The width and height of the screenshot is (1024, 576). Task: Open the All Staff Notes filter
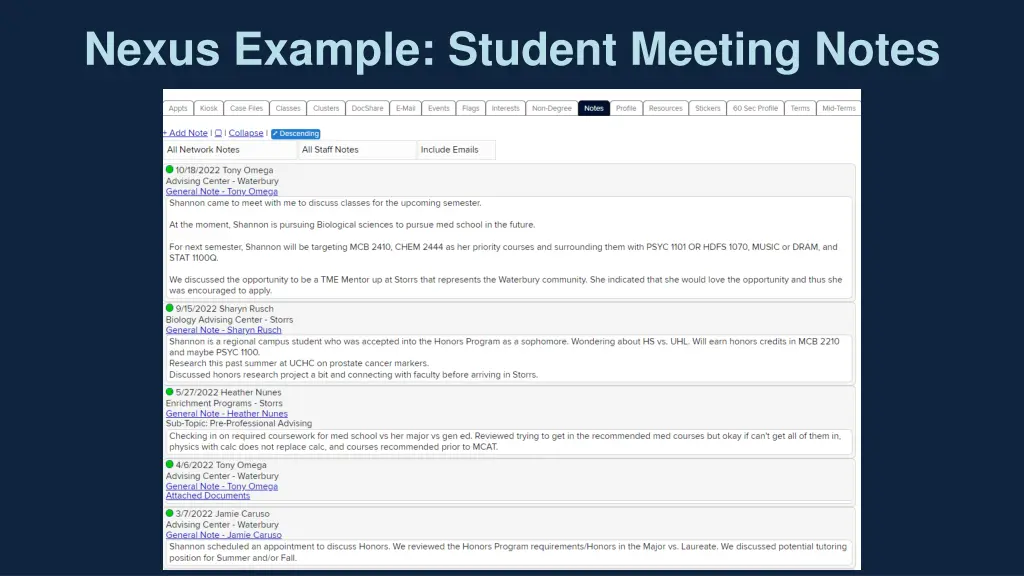tap(358, 150)
